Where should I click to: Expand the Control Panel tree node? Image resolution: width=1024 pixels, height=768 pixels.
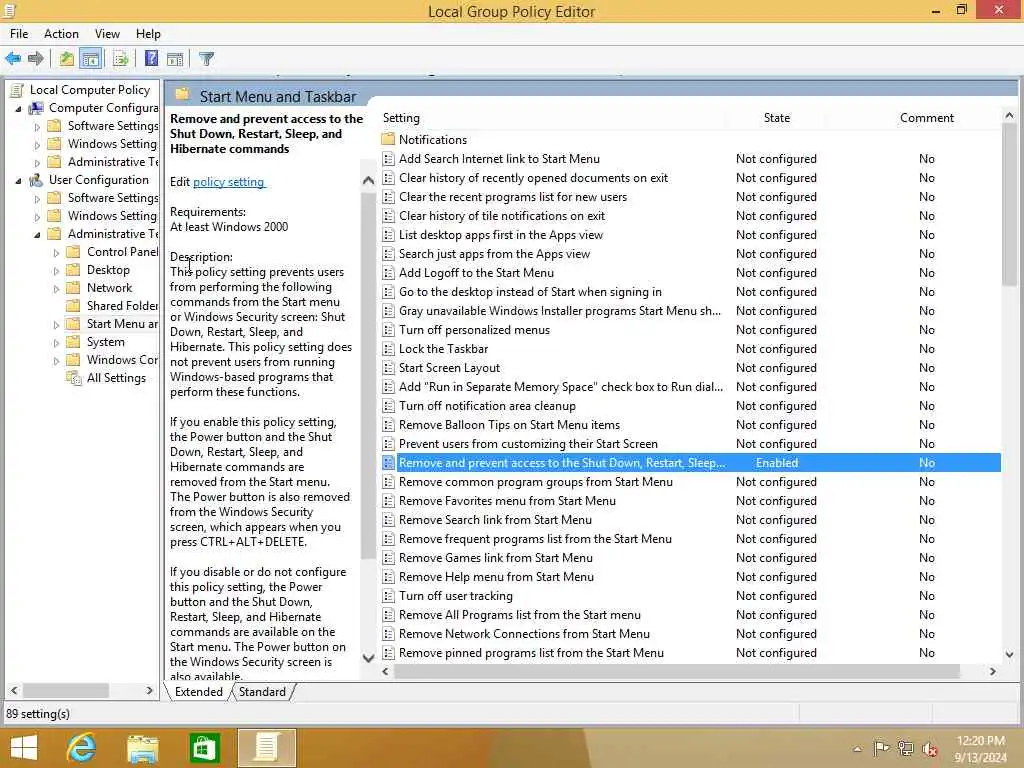tap(56, 253)
